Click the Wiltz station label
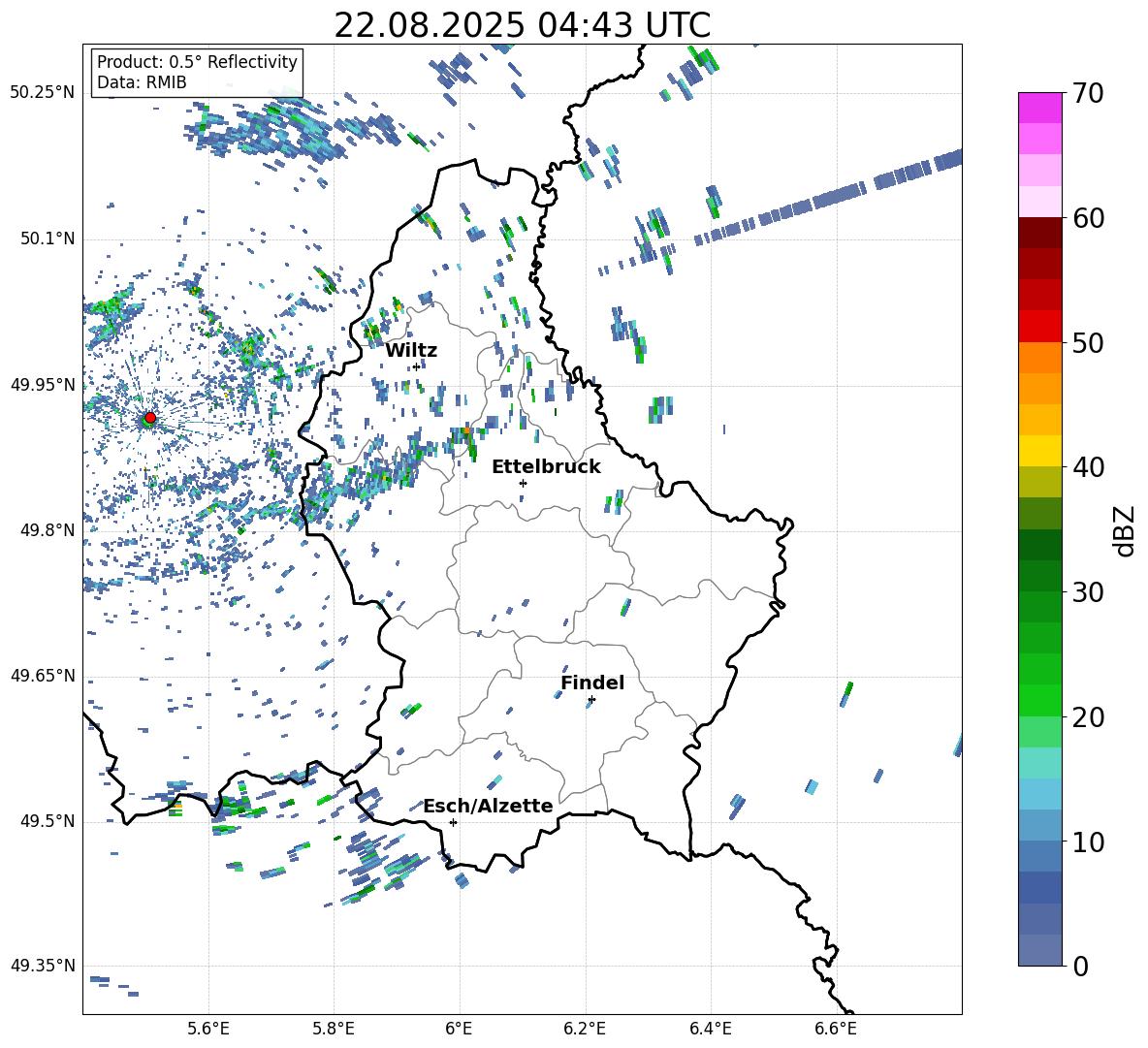 (411, 351)
